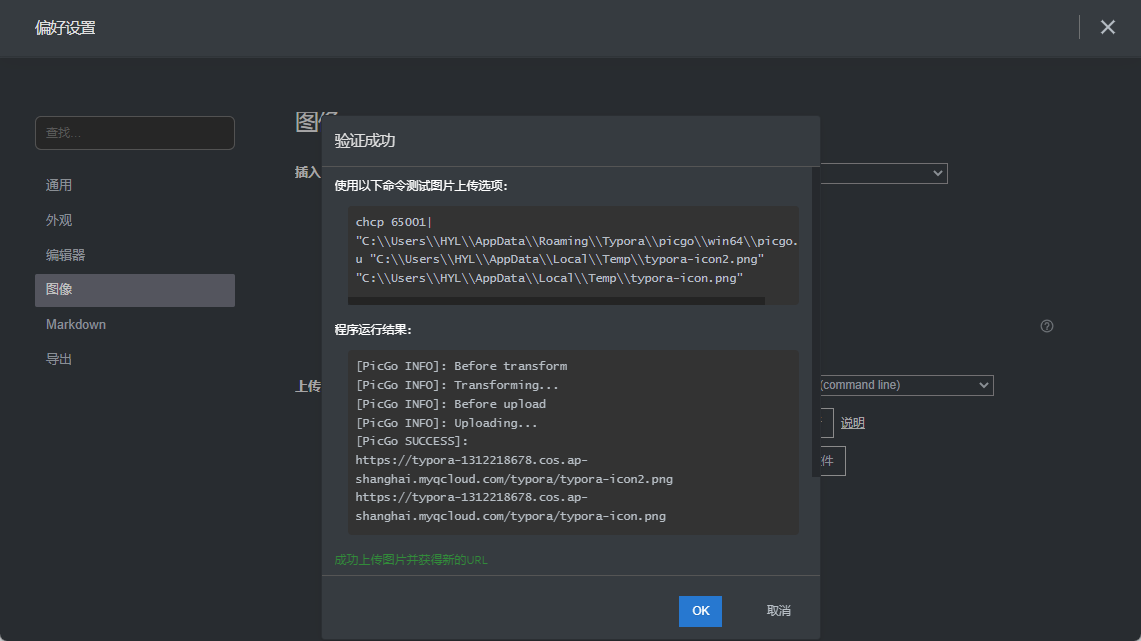Viewport: 1141px width, 641px height.
Task: Click the "[PicGo SUCCESS]:" output line
Action: coord(412,442)
